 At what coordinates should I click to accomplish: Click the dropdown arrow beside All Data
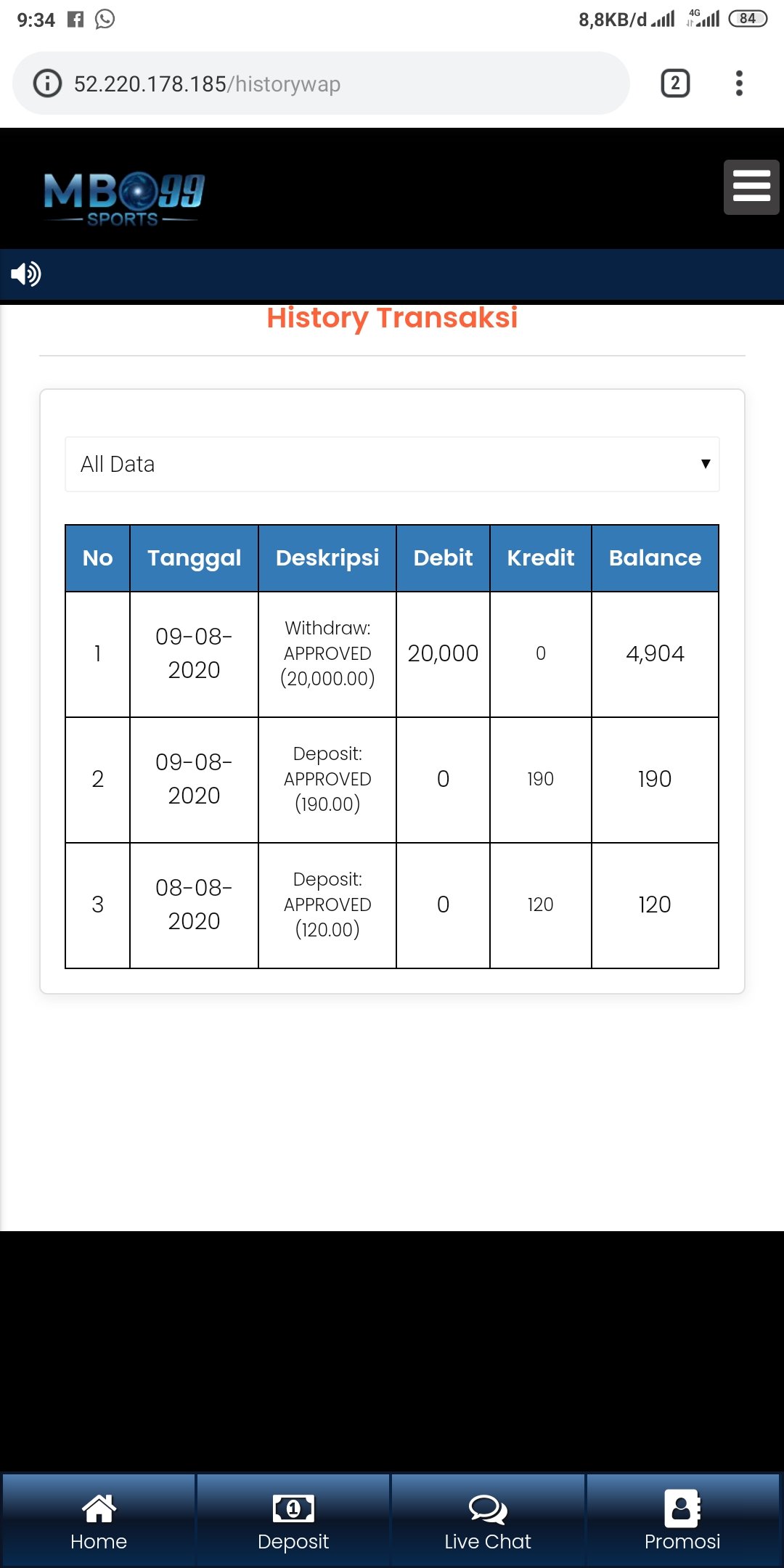click(x=705, y=465)
